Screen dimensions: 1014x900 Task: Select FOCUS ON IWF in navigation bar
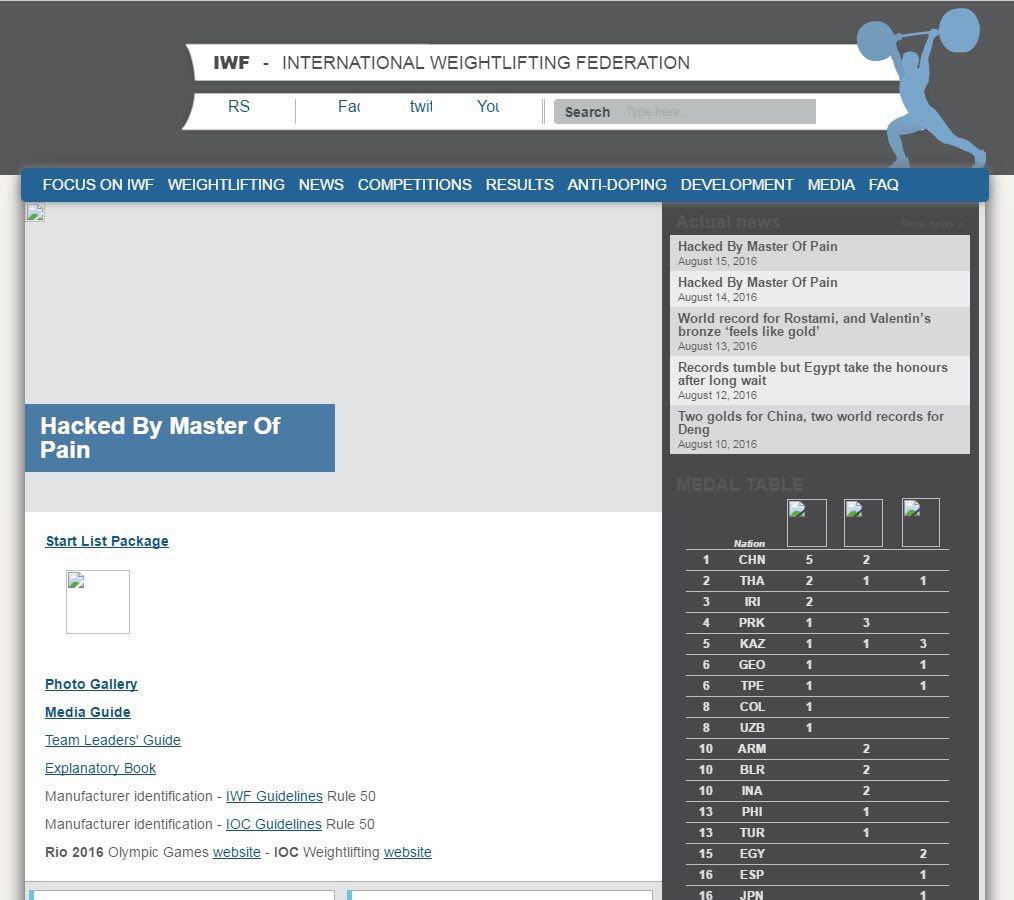click(x=98, y=185)
